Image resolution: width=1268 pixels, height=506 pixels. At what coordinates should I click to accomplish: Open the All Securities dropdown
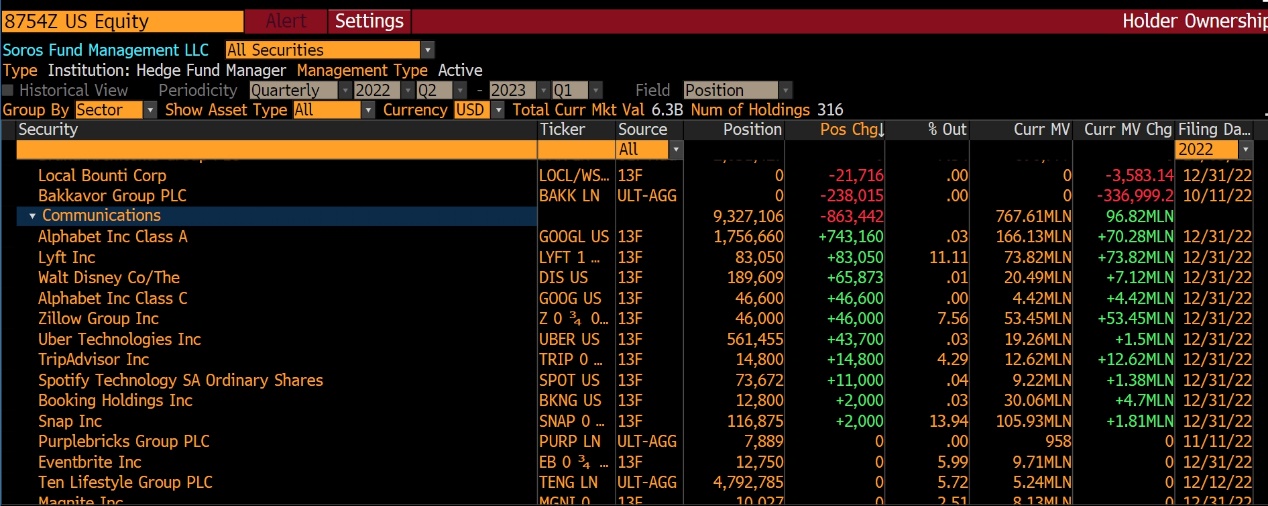[329, 50]
